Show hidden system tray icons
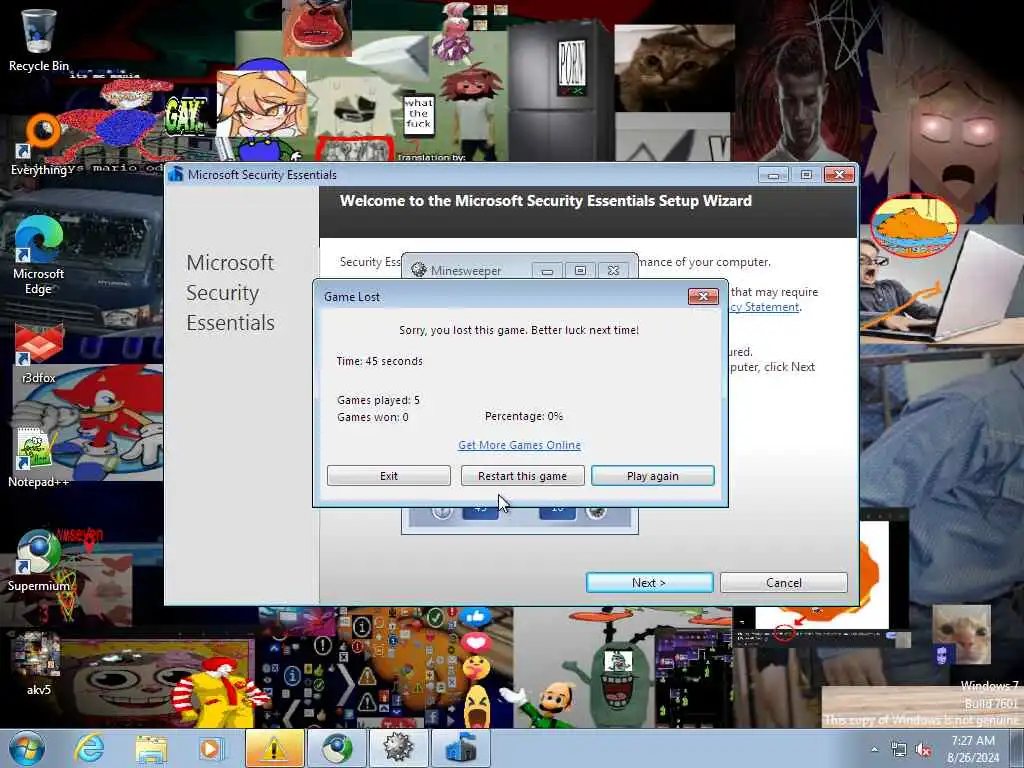 click(874, 749)
